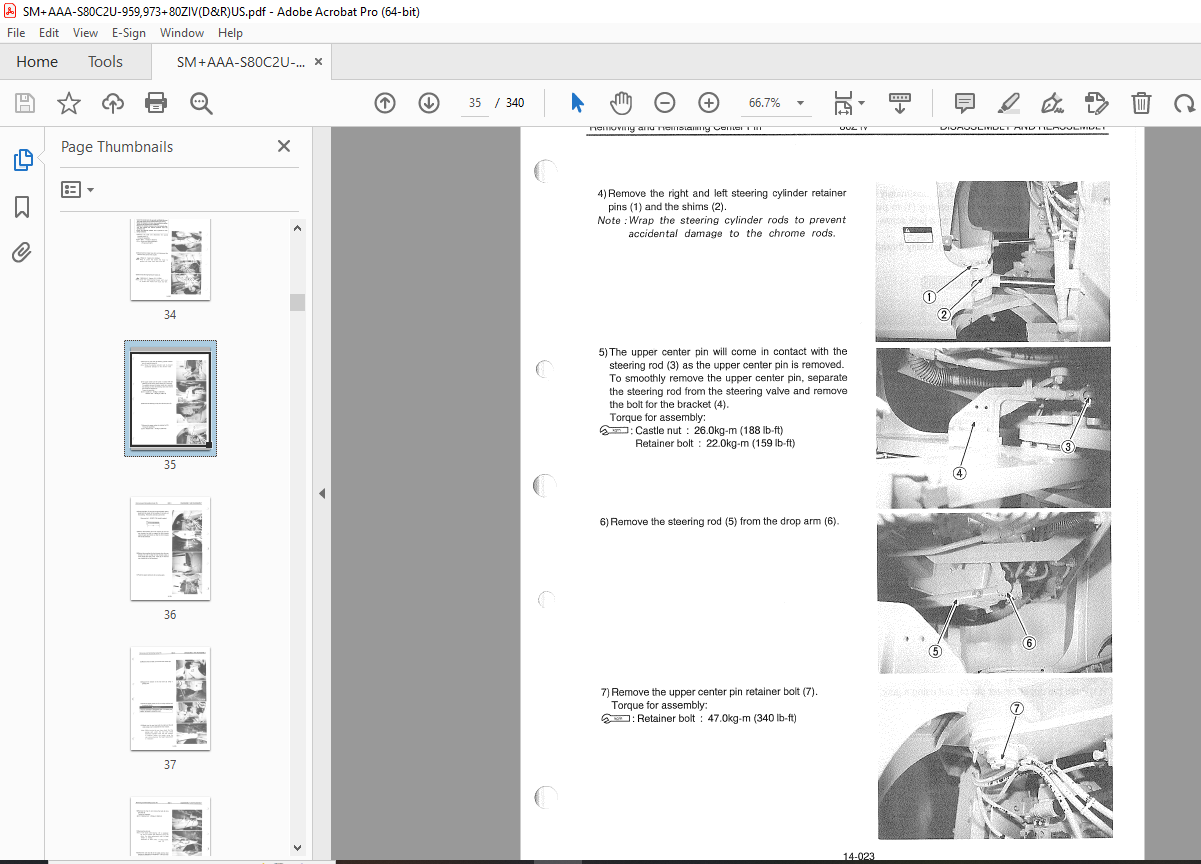Click the thumbnails panel scroll down arrow
The image size is (1201, 864).
click(x=297, y=848)
